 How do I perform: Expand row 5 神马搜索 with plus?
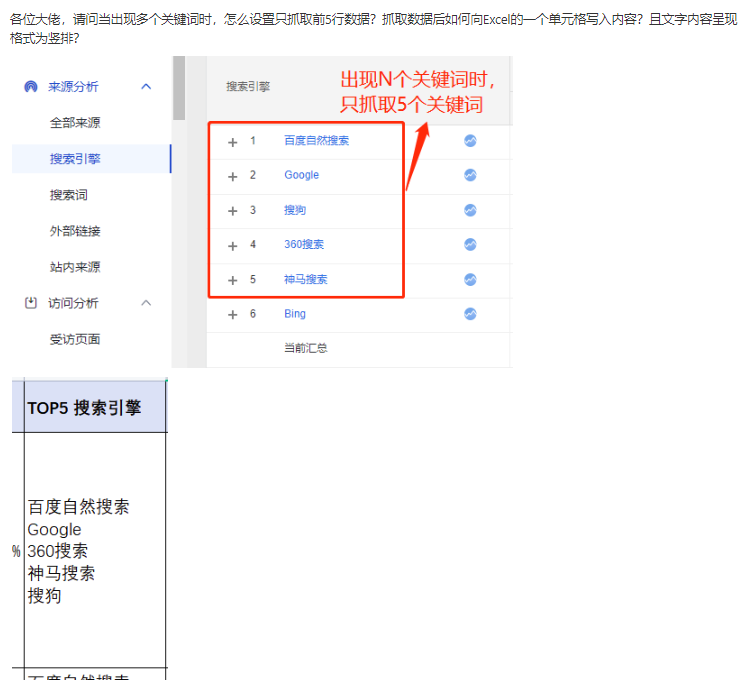pyautogui.click(x=233, y=281)
